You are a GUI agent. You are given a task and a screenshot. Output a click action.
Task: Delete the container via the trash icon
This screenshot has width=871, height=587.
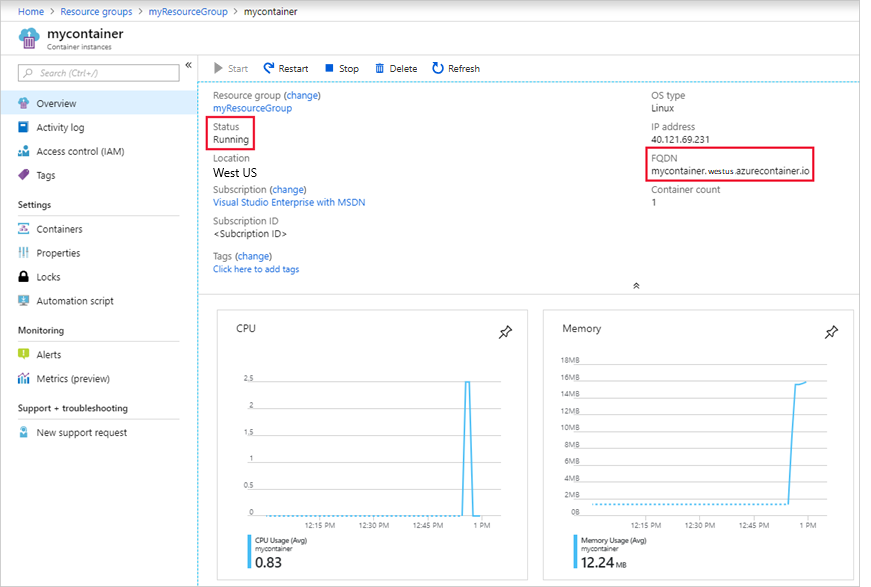(380, 69)
